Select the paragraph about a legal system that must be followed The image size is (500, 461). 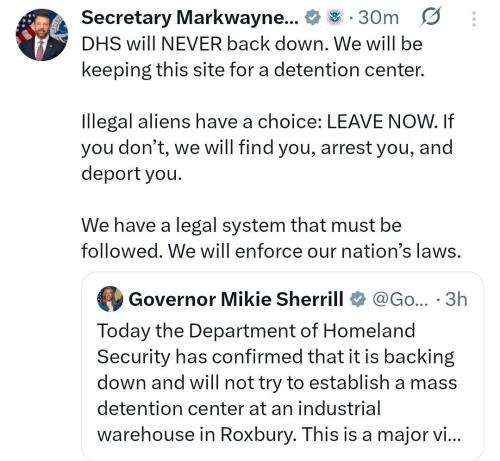pyautogui.click(x=271, y=238)
